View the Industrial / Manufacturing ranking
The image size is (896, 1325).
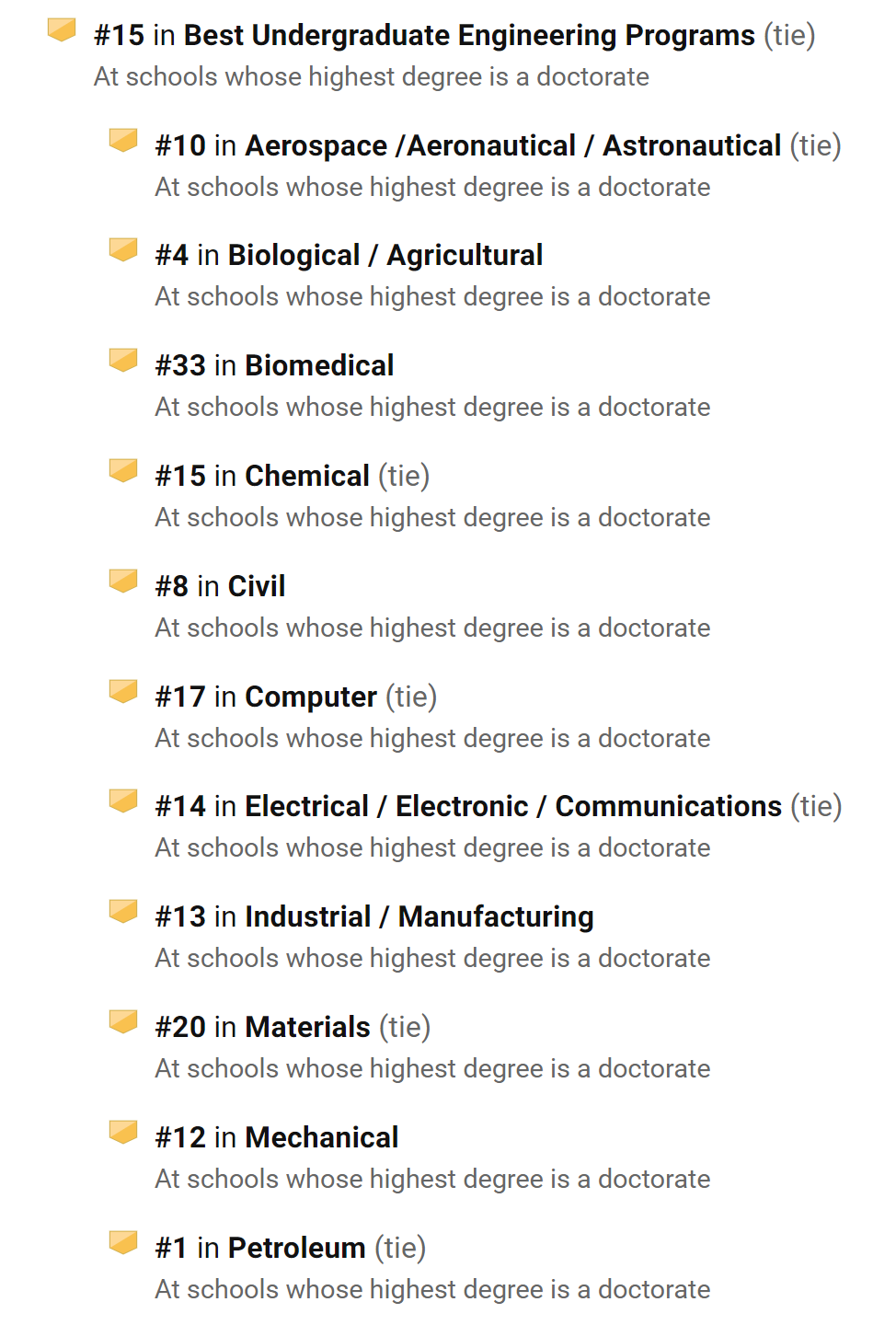point(419,917)
